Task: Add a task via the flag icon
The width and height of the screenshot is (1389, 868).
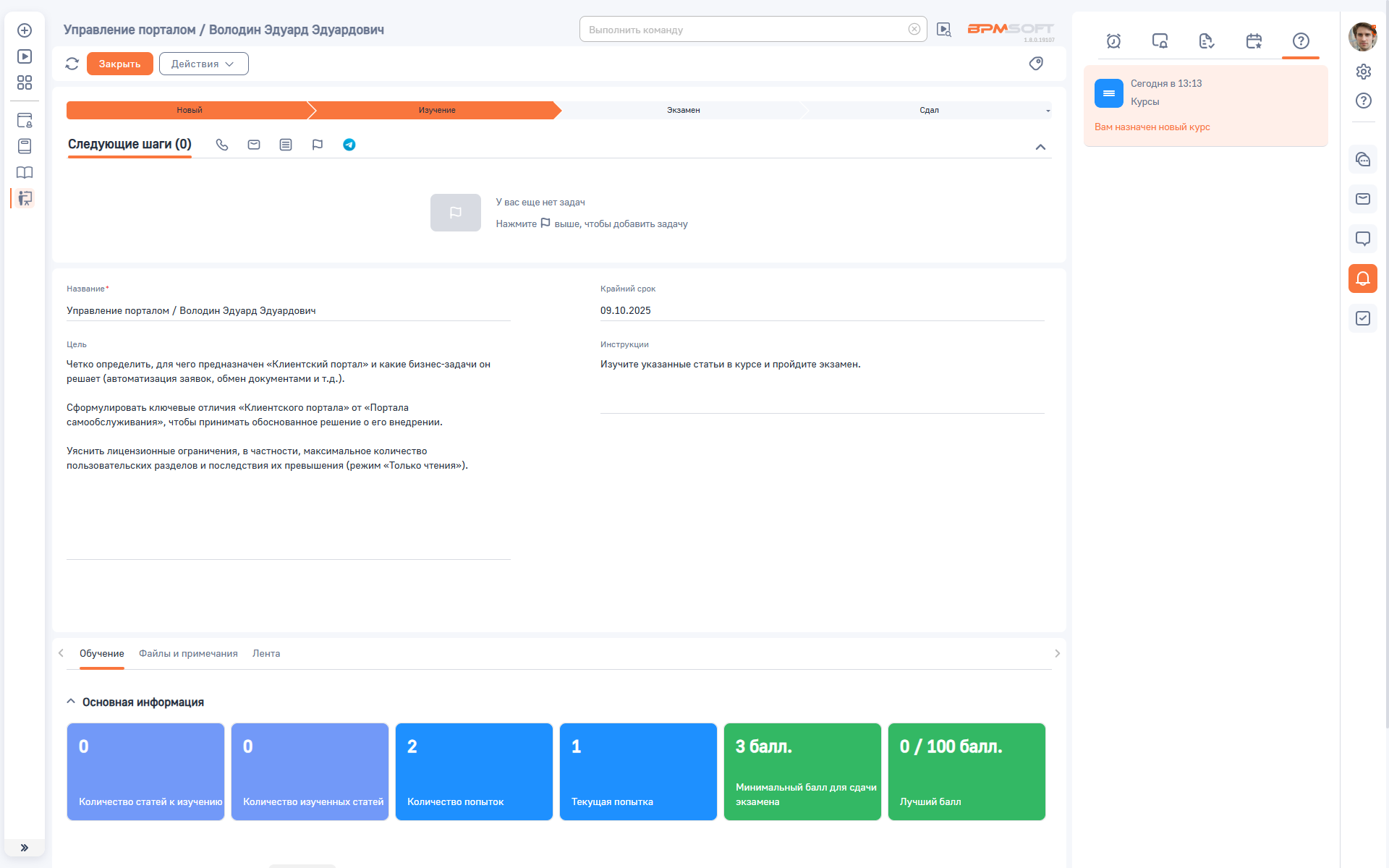Action: 317,145
